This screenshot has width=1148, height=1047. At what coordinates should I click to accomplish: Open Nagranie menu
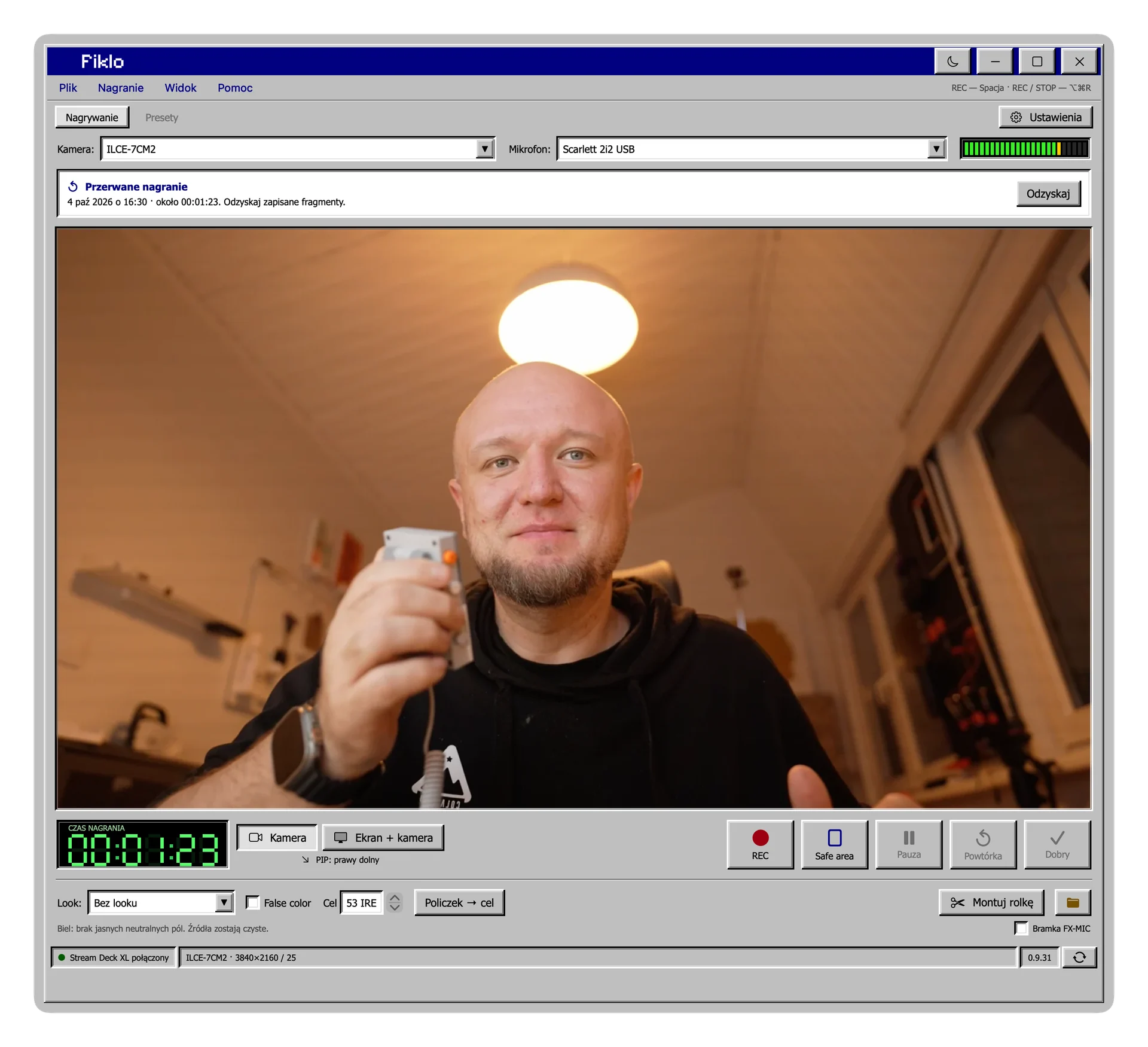point(121,88)
